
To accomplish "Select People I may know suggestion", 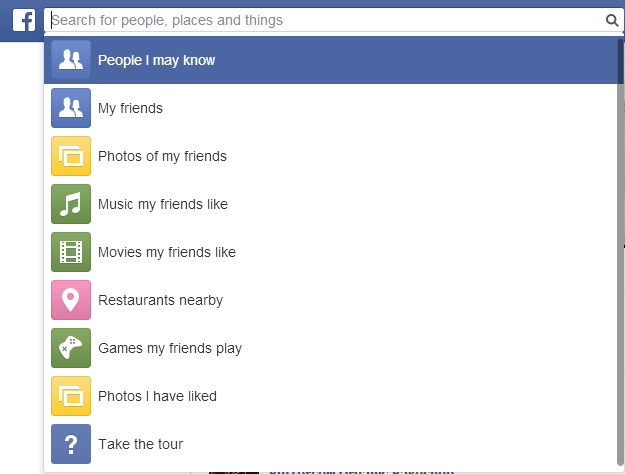I will pos(330,60).
